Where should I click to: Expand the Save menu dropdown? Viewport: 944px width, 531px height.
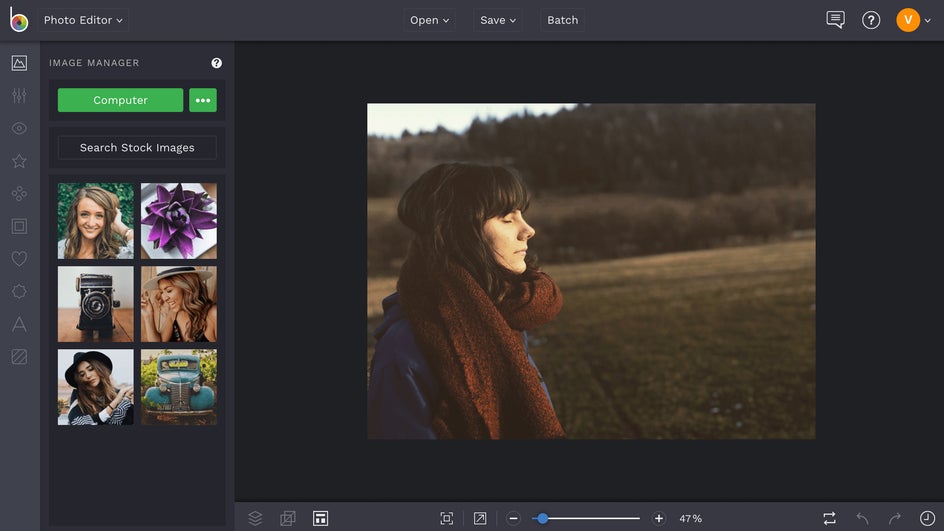(x=498, y=20)
